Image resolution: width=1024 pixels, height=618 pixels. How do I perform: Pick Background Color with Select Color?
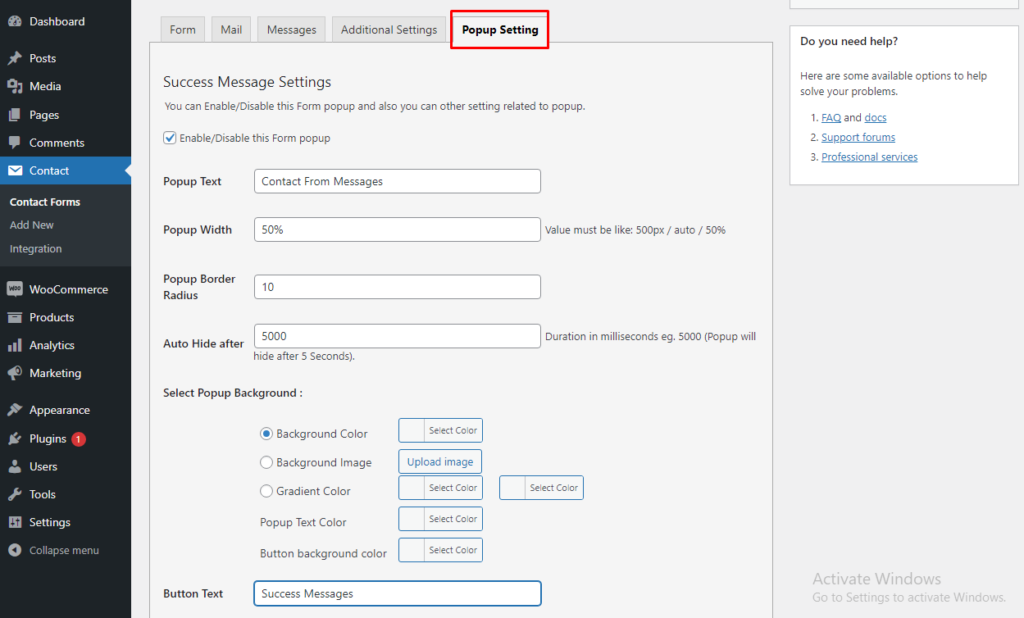440,431
